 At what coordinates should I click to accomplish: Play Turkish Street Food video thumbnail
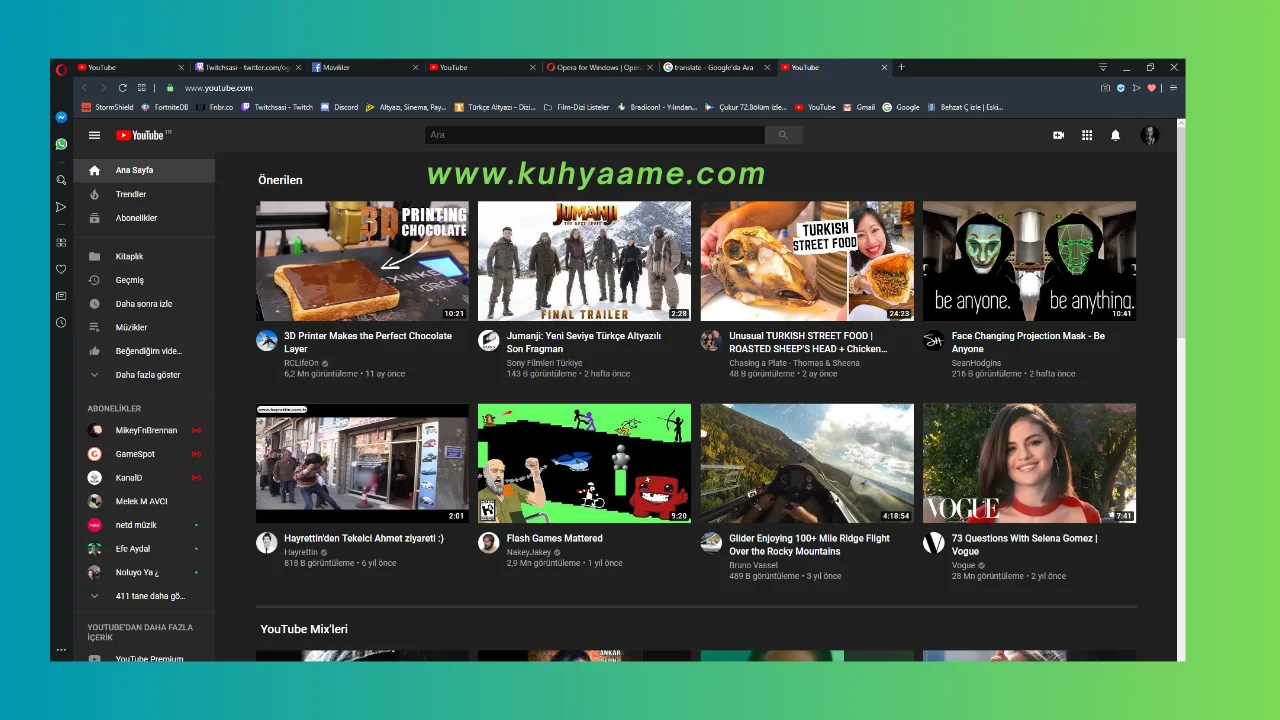pos(807,261)
